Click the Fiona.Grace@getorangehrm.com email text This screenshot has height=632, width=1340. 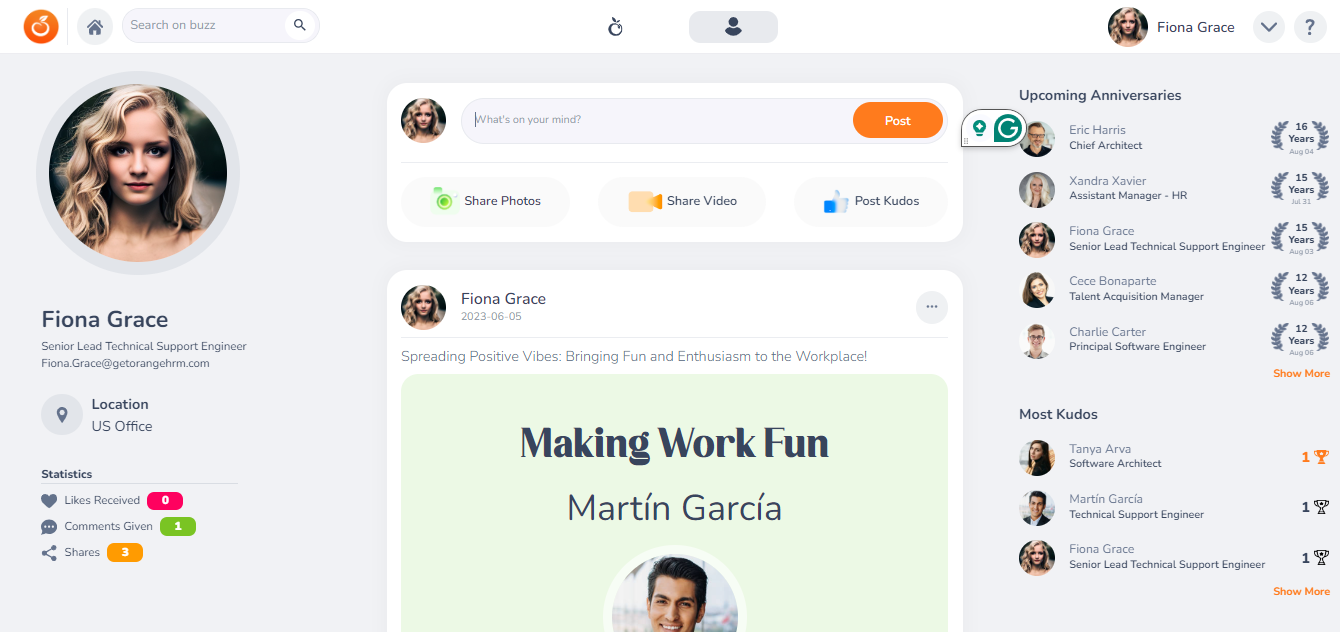[x=125, y=363]
